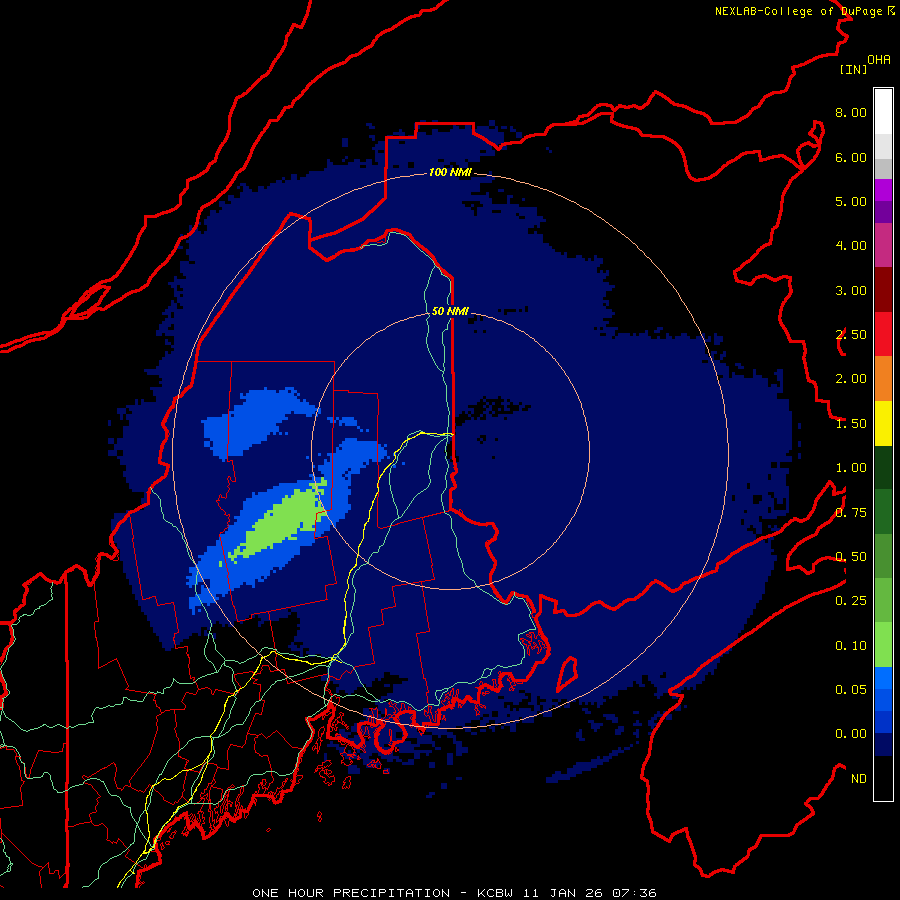Pick the pink swatch in the legend
Viewport: 900px width, 900px height.
click(883, 245)
